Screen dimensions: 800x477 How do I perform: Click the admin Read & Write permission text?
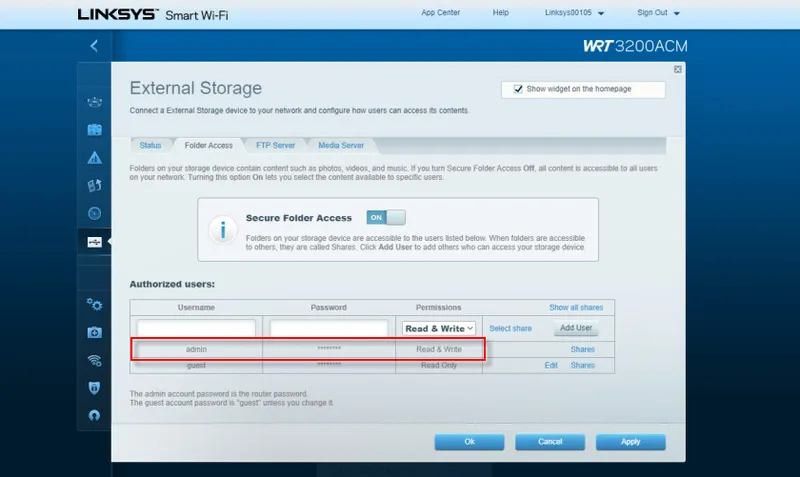[439, 349]
